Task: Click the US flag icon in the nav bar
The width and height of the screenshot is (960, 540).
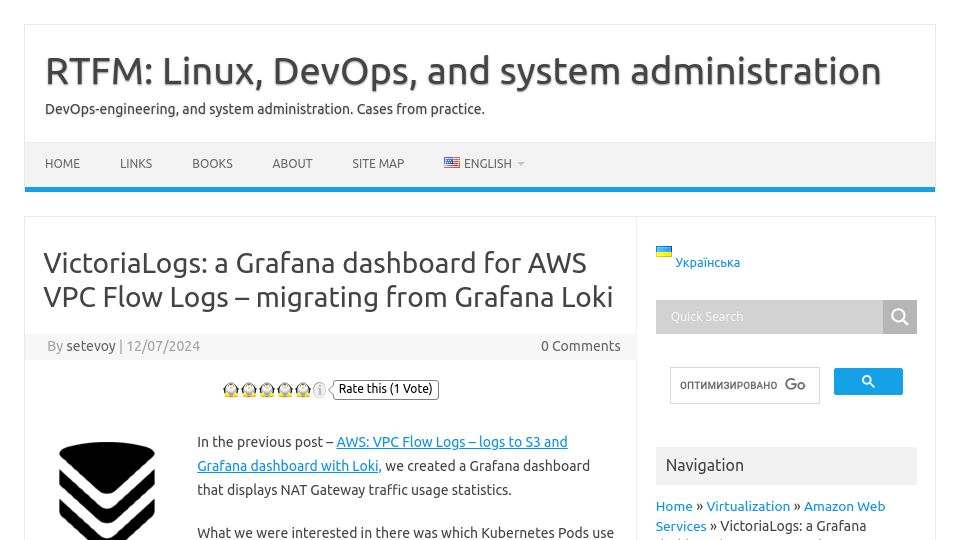Action: click(x=452, y=162)
